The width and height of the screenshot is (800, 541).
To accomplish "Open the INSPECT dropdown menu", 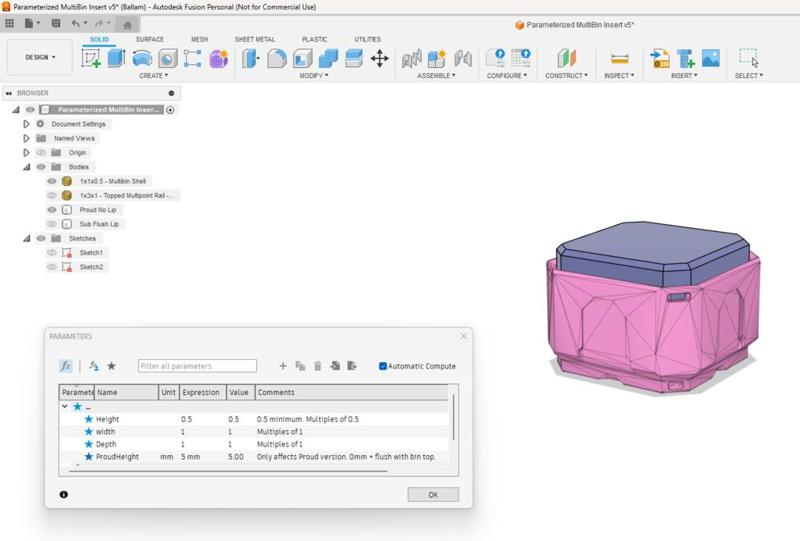I will [x=619, y=76].
